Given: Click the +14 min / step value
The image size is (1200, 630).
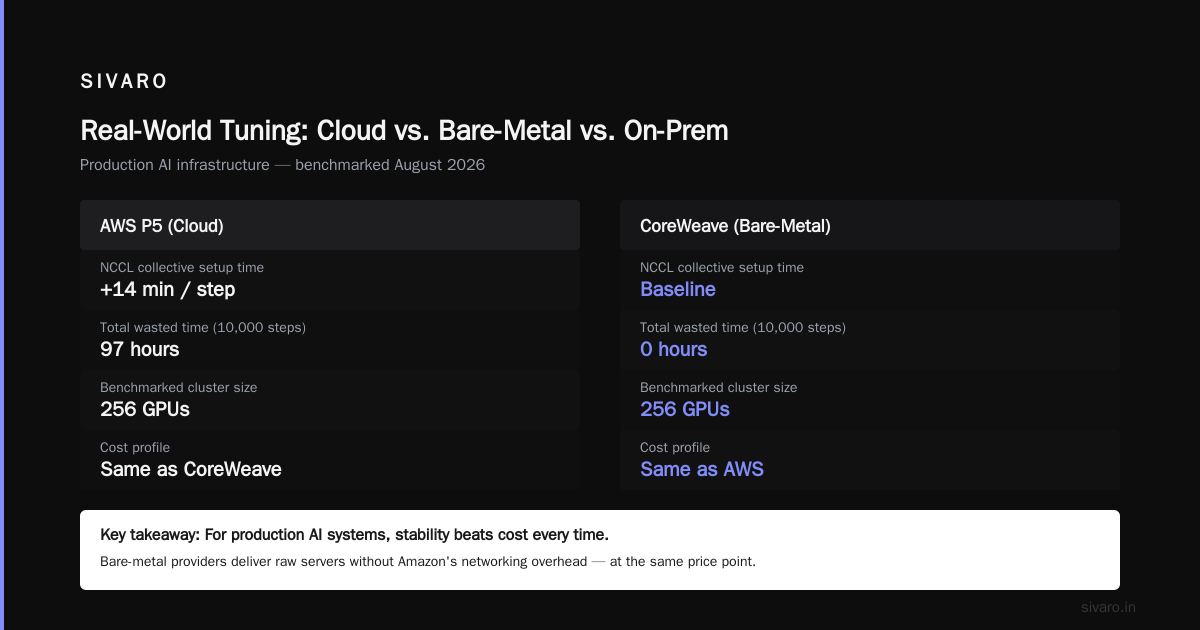Looking at the screenshot, I should tap(167, 289).
